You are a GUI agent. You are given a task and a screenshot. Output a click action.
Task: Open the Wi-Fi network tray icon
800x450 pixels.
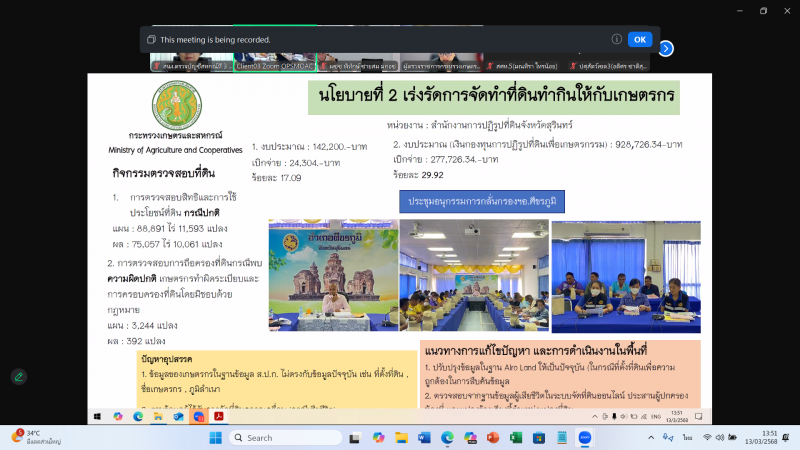(707, 438)
